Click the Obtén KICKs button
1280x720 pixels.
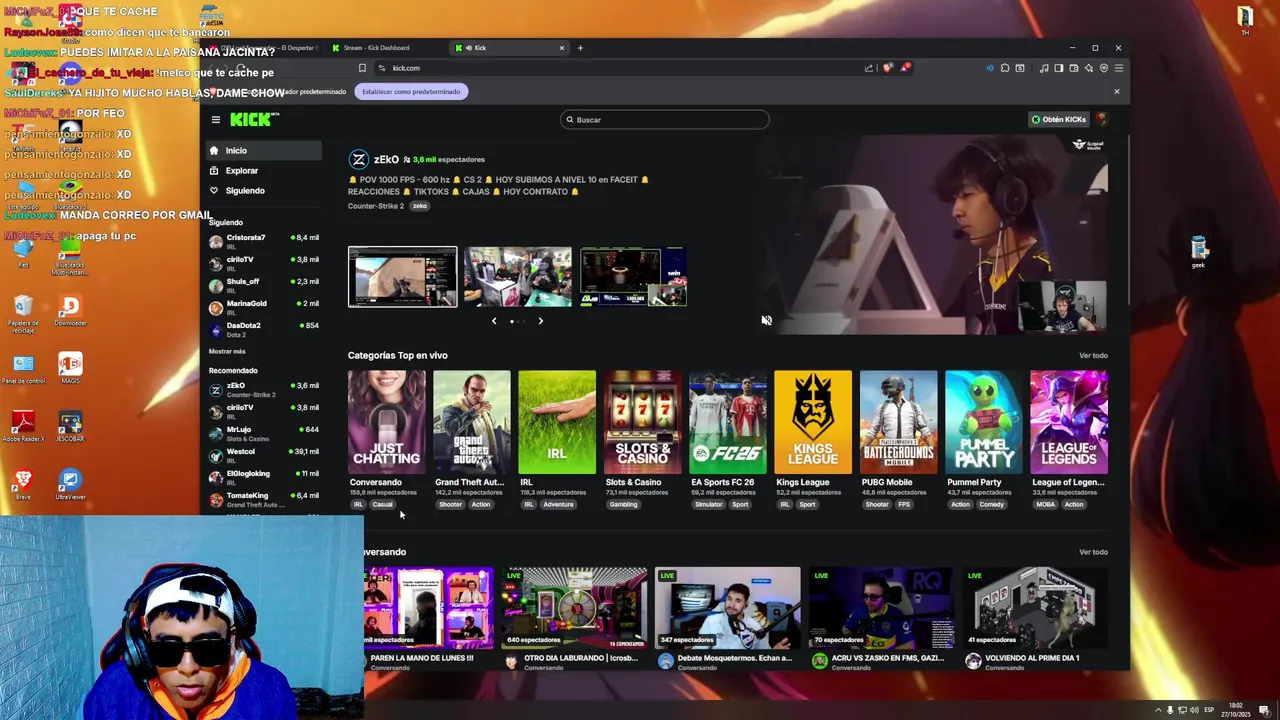tap(1059, 120)
